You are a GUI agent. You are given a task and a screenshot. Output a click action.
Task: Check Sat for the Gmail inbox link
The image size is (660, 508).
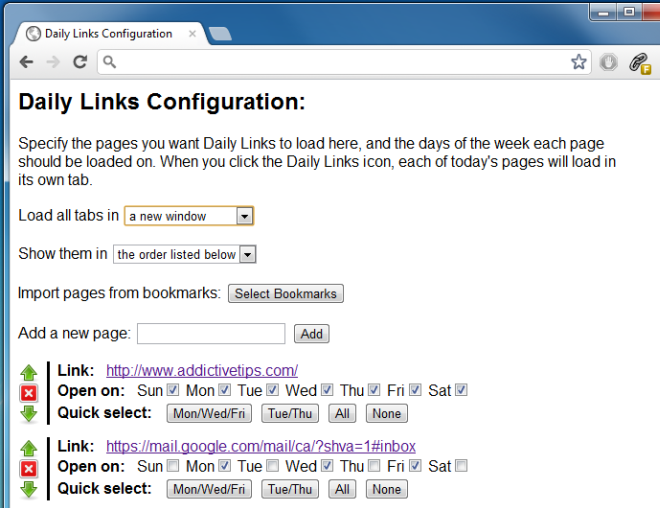coord(461,466)
